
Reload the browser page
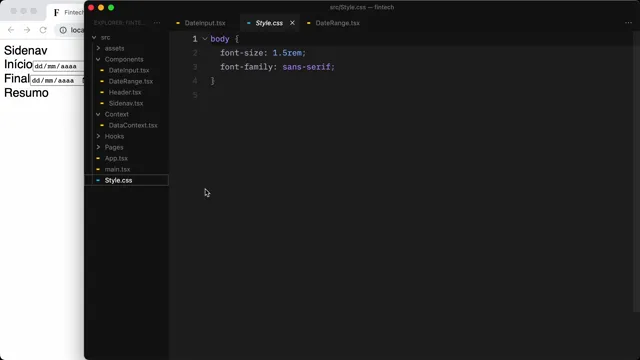(43, 30)
